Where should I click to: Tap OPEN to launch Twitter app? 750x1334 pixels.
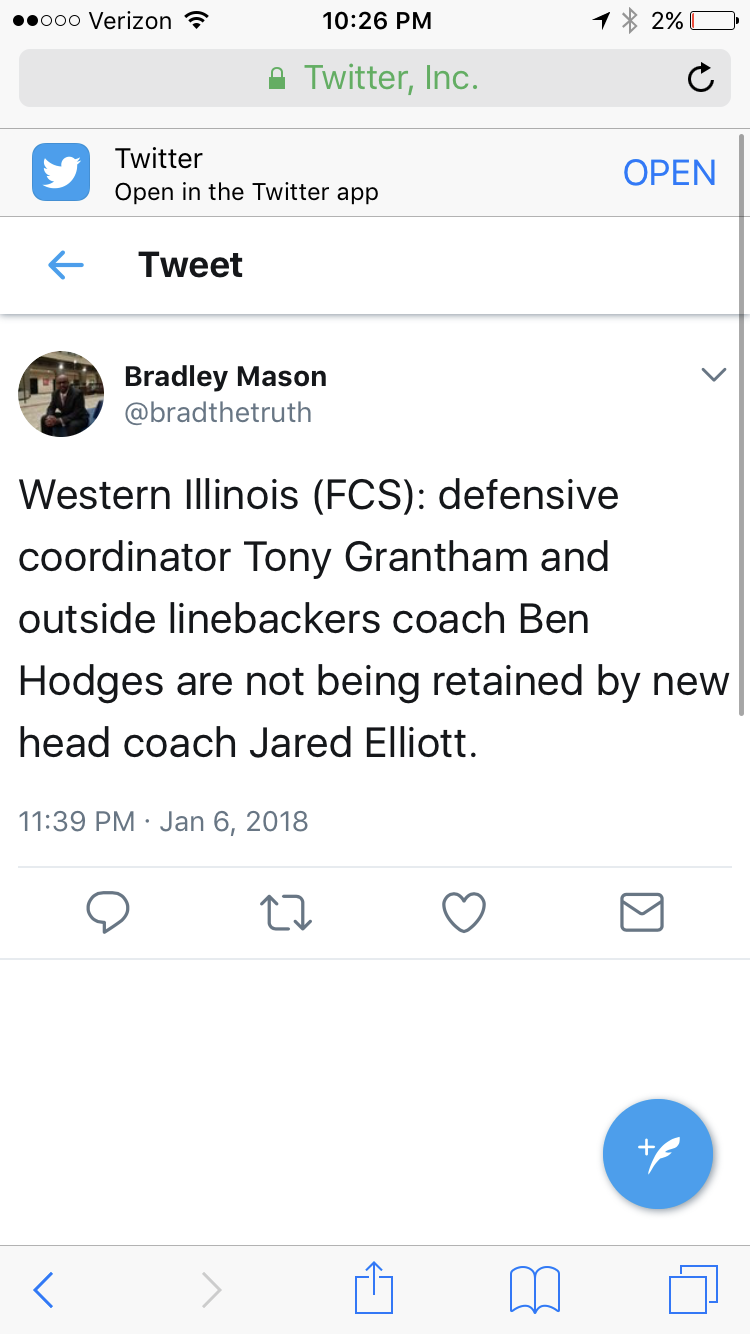[x=669, y=173]
